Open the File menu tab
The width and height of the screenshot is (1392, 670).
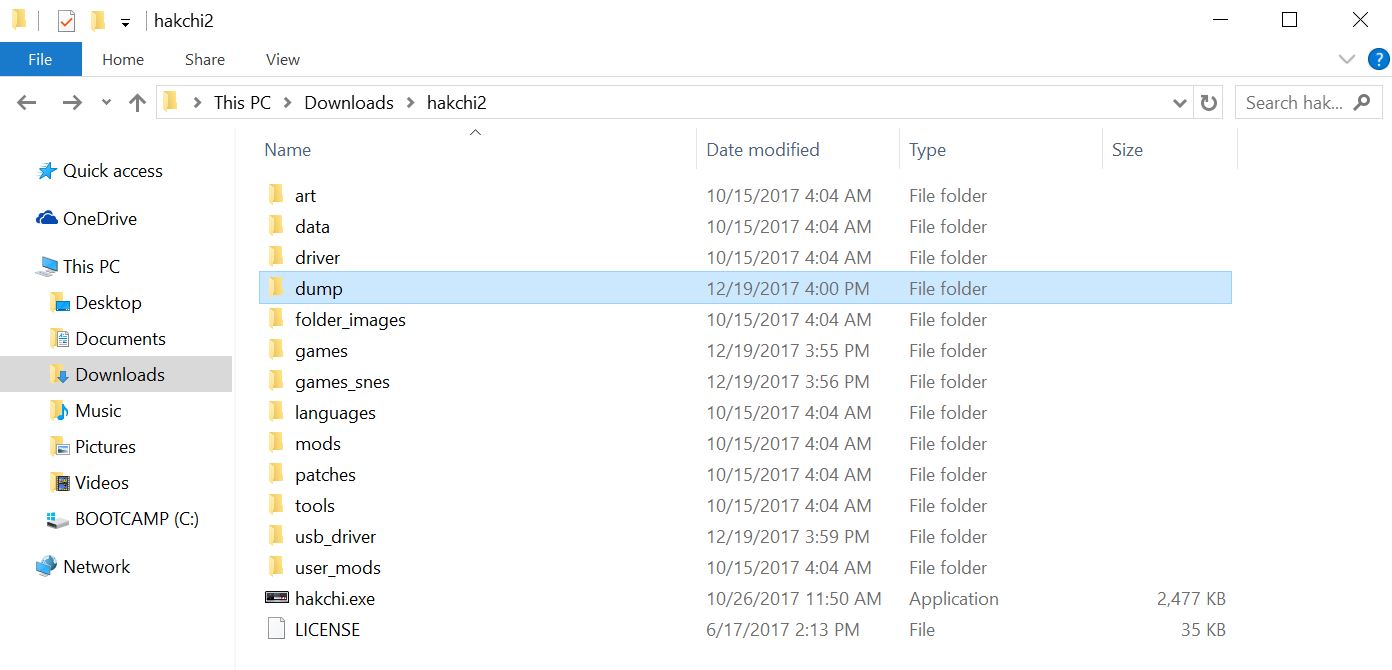40,59
